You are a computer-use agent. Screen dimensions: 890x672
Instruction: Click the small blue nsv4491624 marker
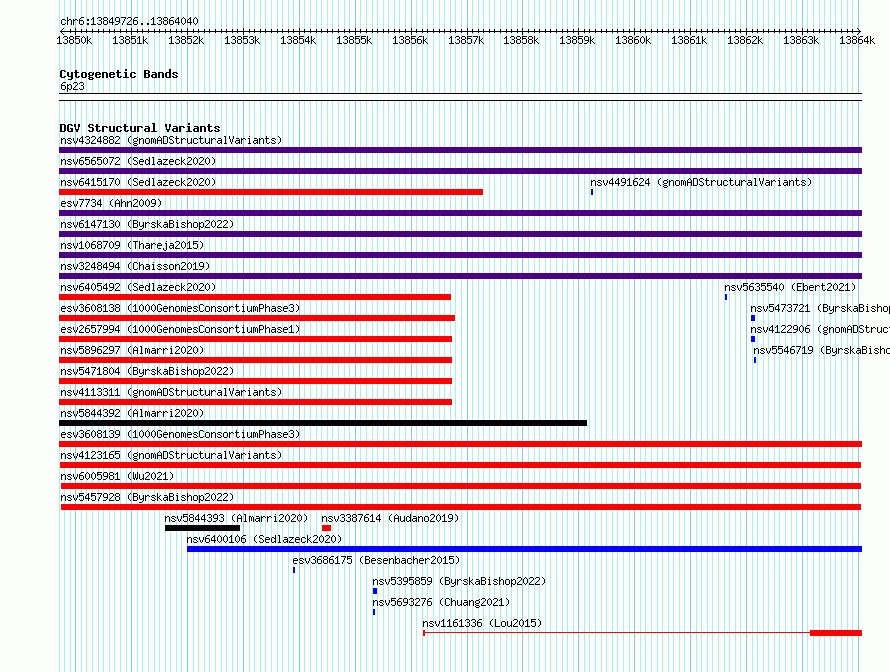point(592,192)
